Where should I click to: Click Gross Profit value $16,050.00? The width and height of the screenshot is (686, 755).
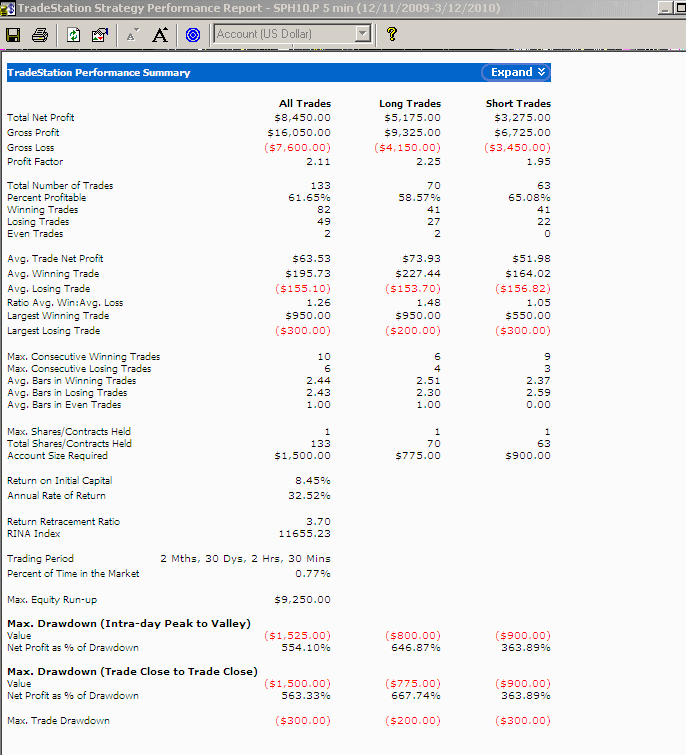pos(299,132)
